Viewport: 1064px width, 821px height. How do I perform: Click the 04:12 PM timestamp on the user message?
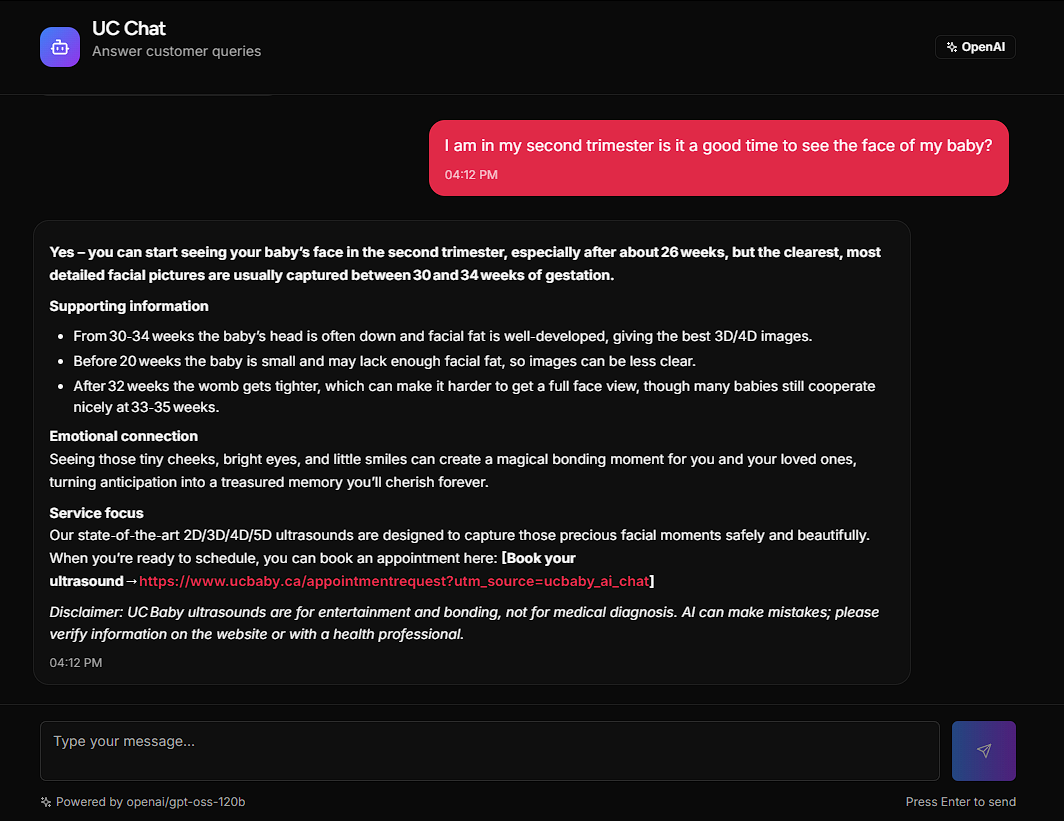pos(471,174)
